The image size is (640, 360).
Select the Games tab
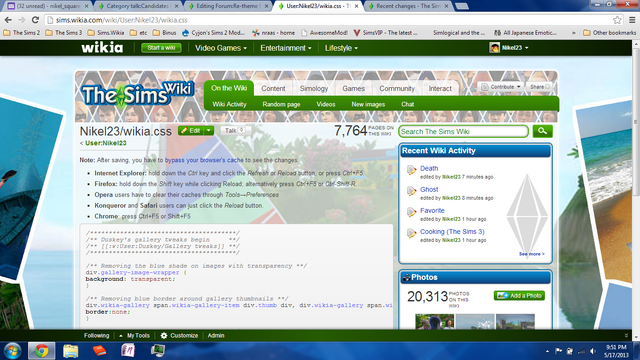353,89
